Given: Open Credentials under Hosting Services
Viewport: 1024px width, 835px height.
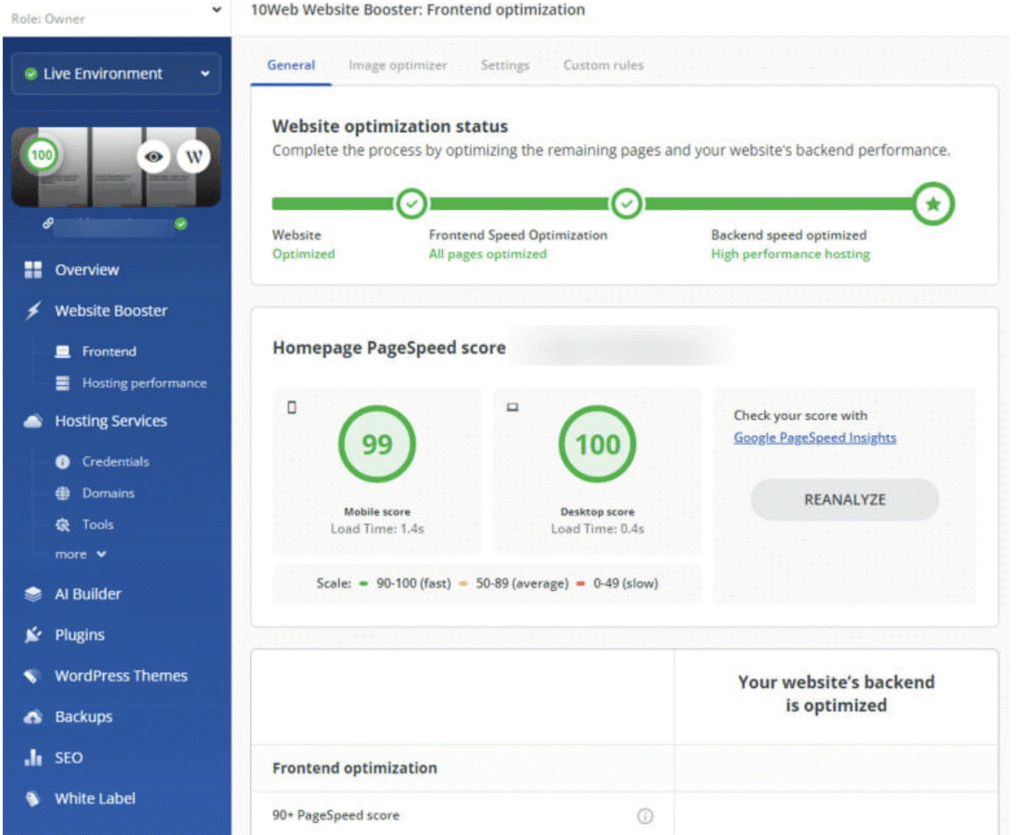Looking at the screenshot, I should point(114,462).
